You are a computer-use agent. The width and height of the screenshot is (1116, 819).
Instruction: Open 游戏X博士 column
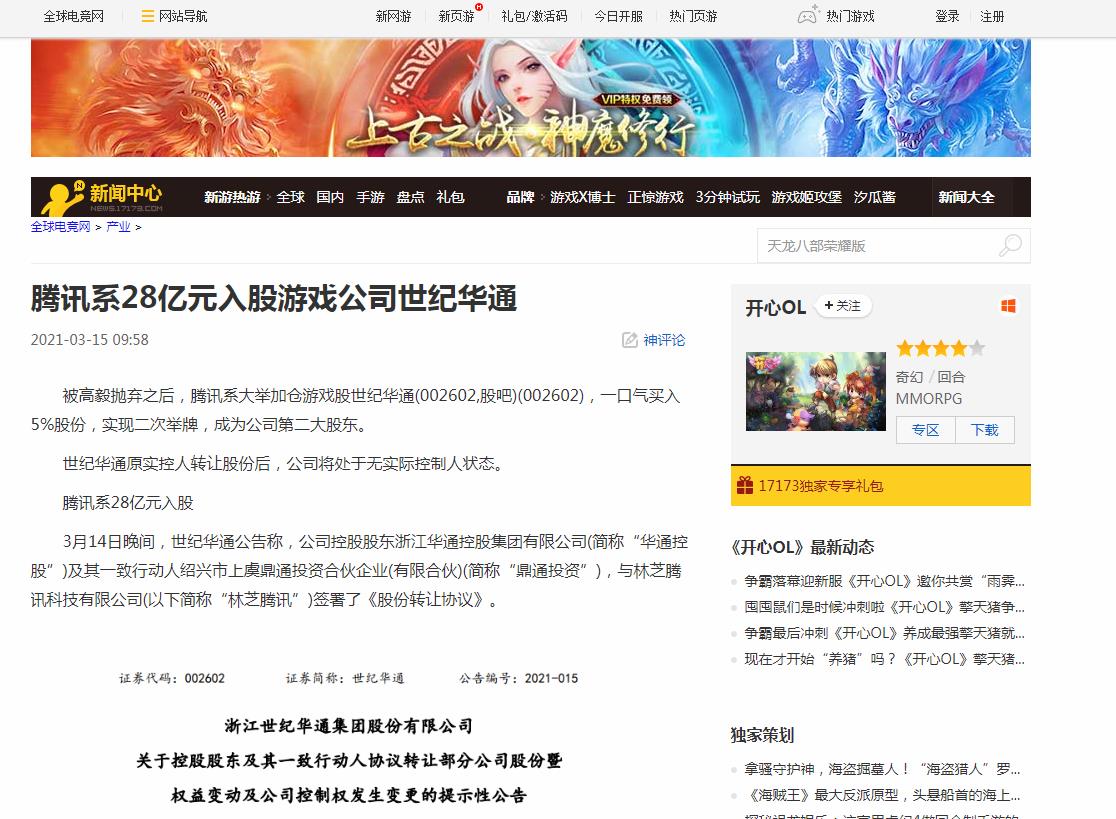click(582, 197)
